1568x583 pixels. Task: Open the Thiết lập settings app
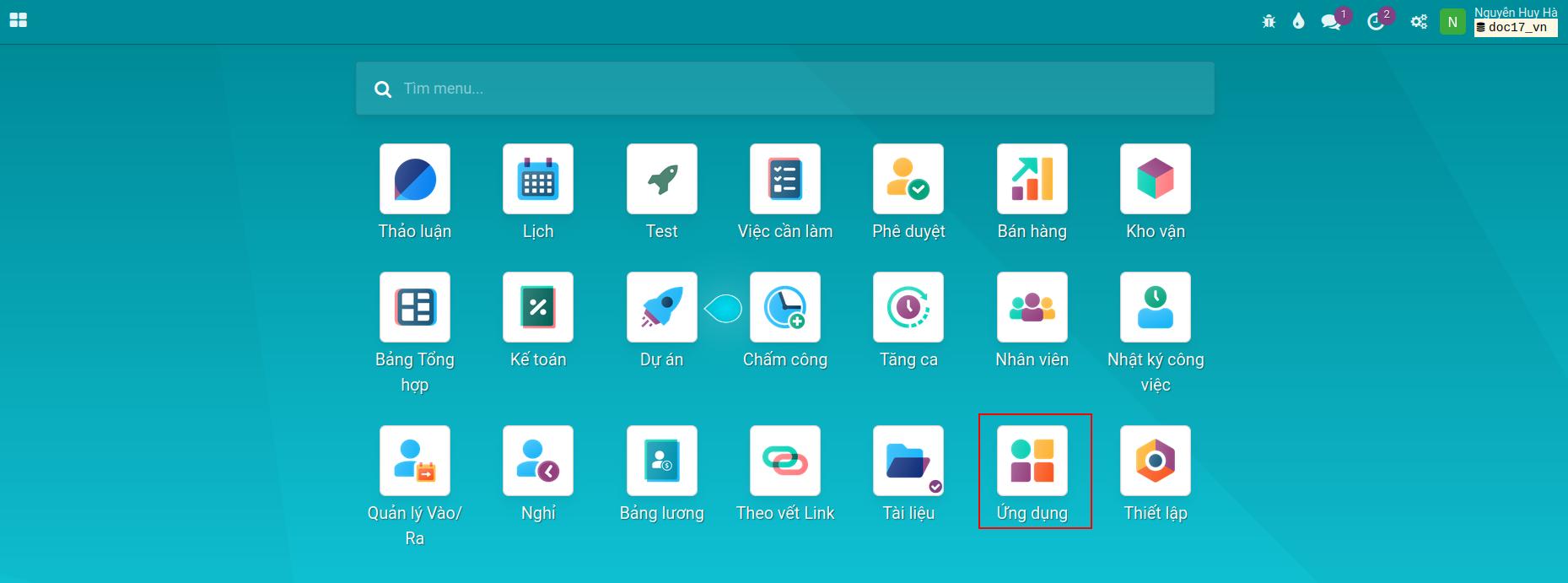click(1156, 461)
